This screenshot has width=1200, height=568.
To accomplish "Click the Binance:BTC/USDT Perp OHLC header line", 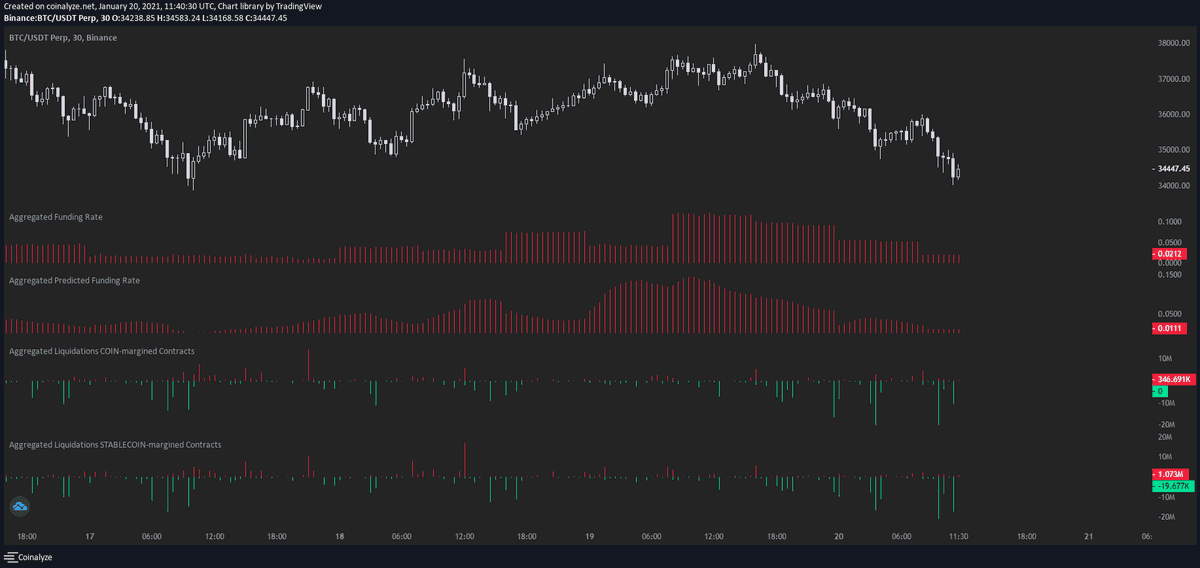I will coord(145,18).
